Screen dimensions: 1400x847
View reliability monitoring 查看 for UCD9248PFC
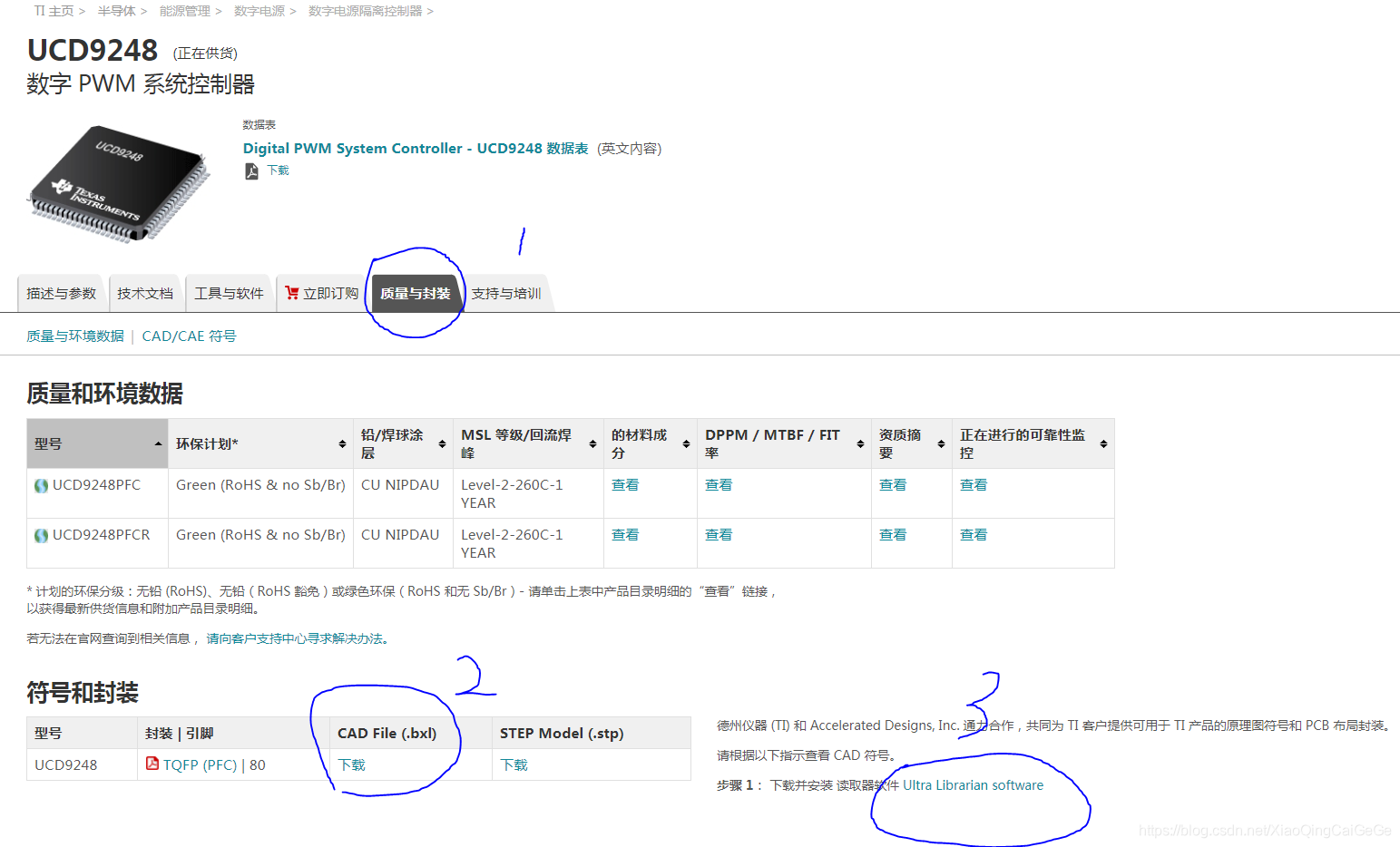(x=974, y=485)
